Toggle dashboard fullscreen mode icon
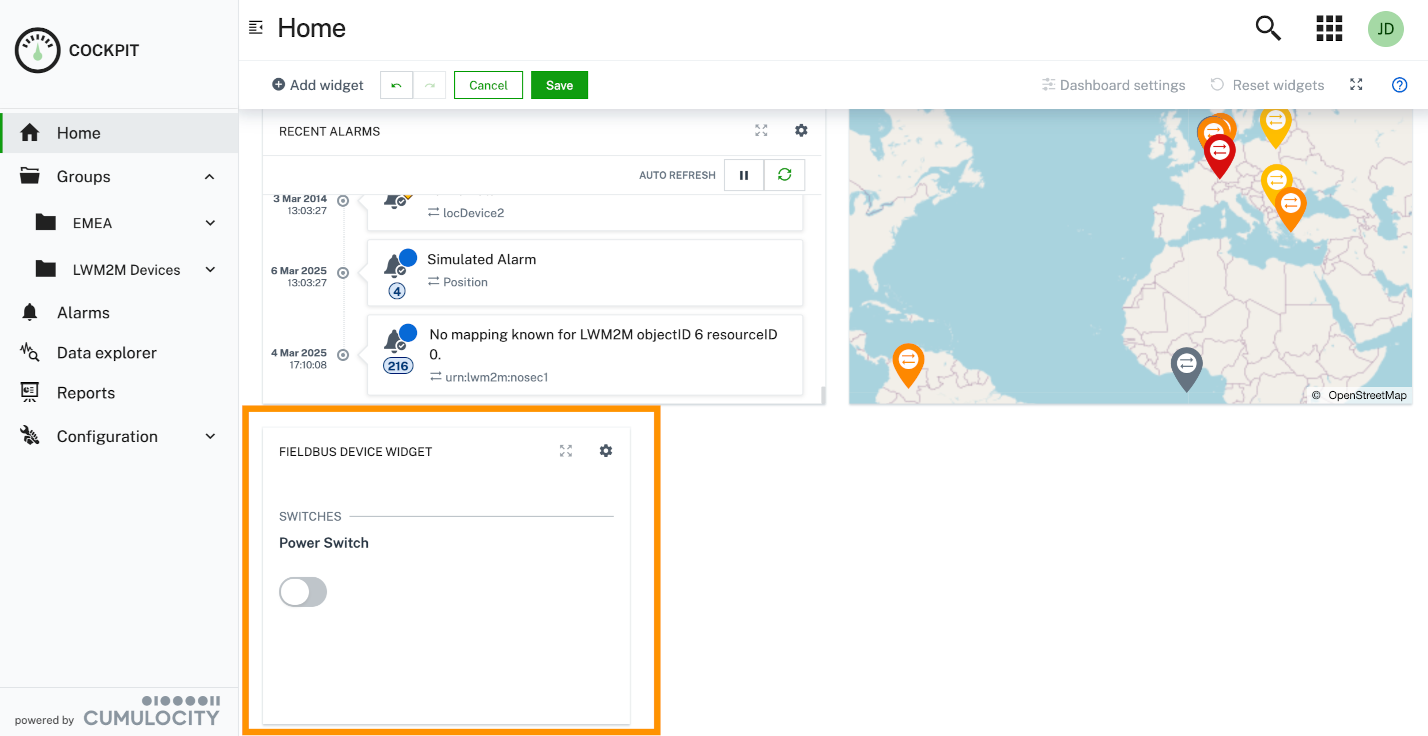 click(1356, 85)
